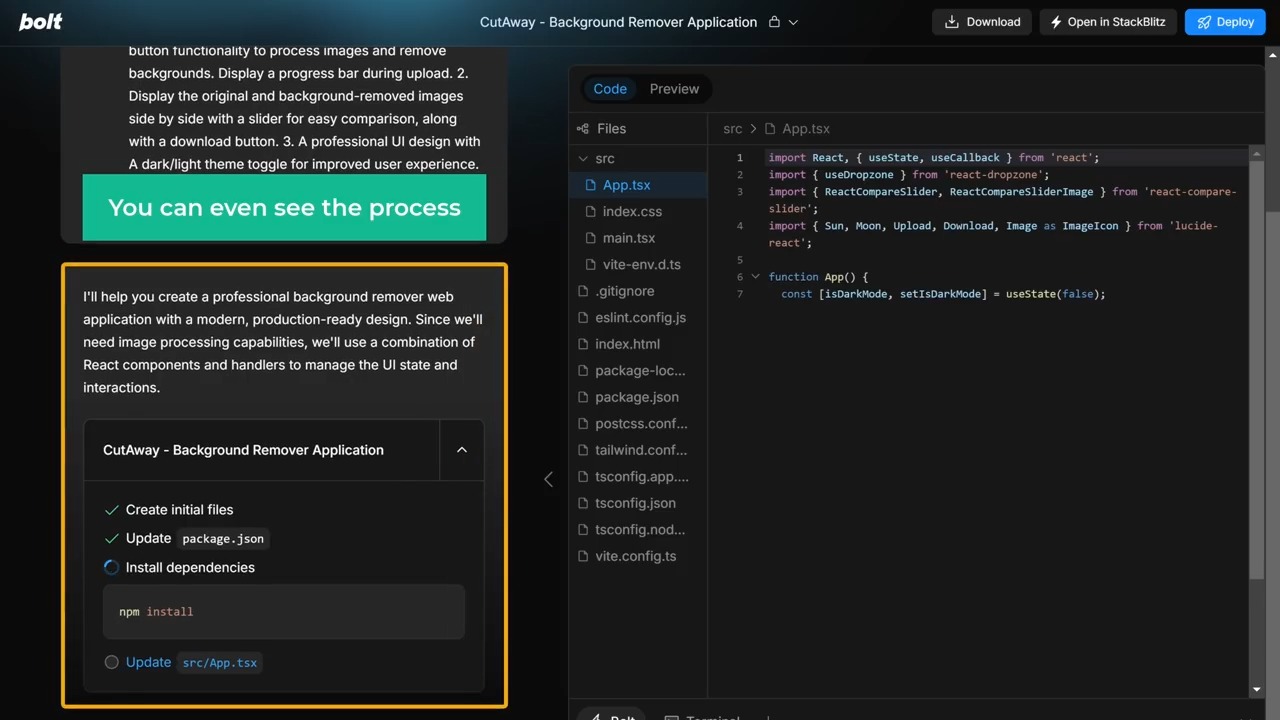Screen dimensions: 1280x720
Task: Switch to the Code tab
Action: (x=610, y=89)
